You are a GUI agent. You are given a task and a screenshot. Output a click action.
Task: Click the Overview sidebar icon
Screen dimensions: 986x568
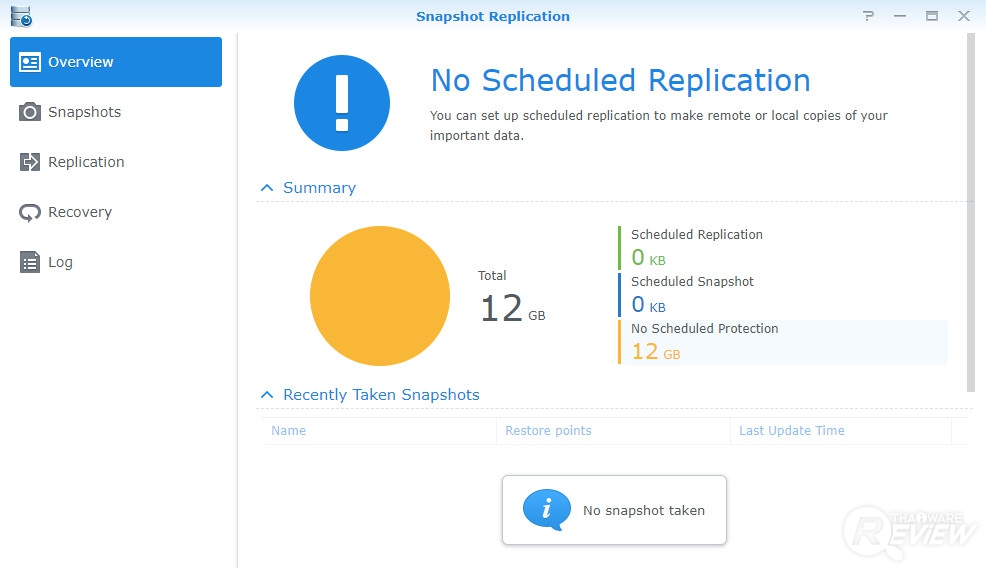click(x=30, y=62)
